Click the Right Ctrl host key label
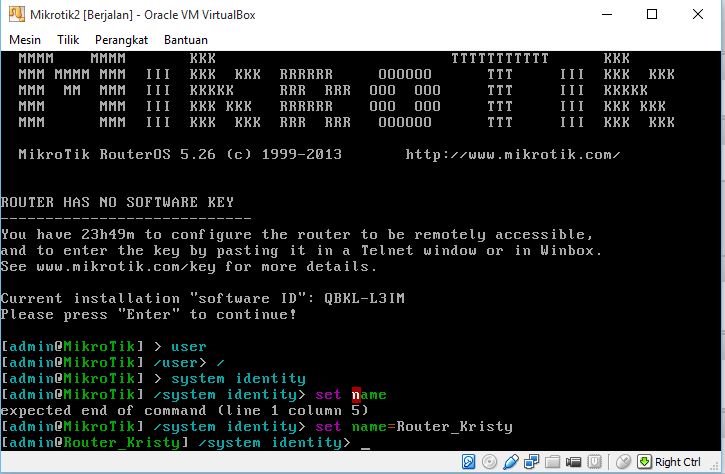This screenshot has width=725, height=474. pos(677,462)
